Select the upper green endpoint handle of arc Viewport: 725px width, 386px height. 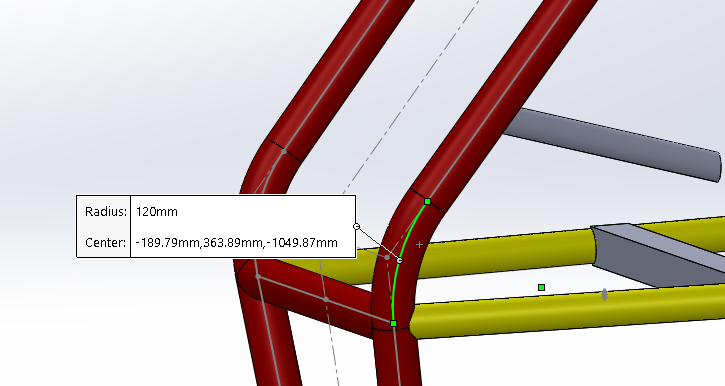pos(428,202)
